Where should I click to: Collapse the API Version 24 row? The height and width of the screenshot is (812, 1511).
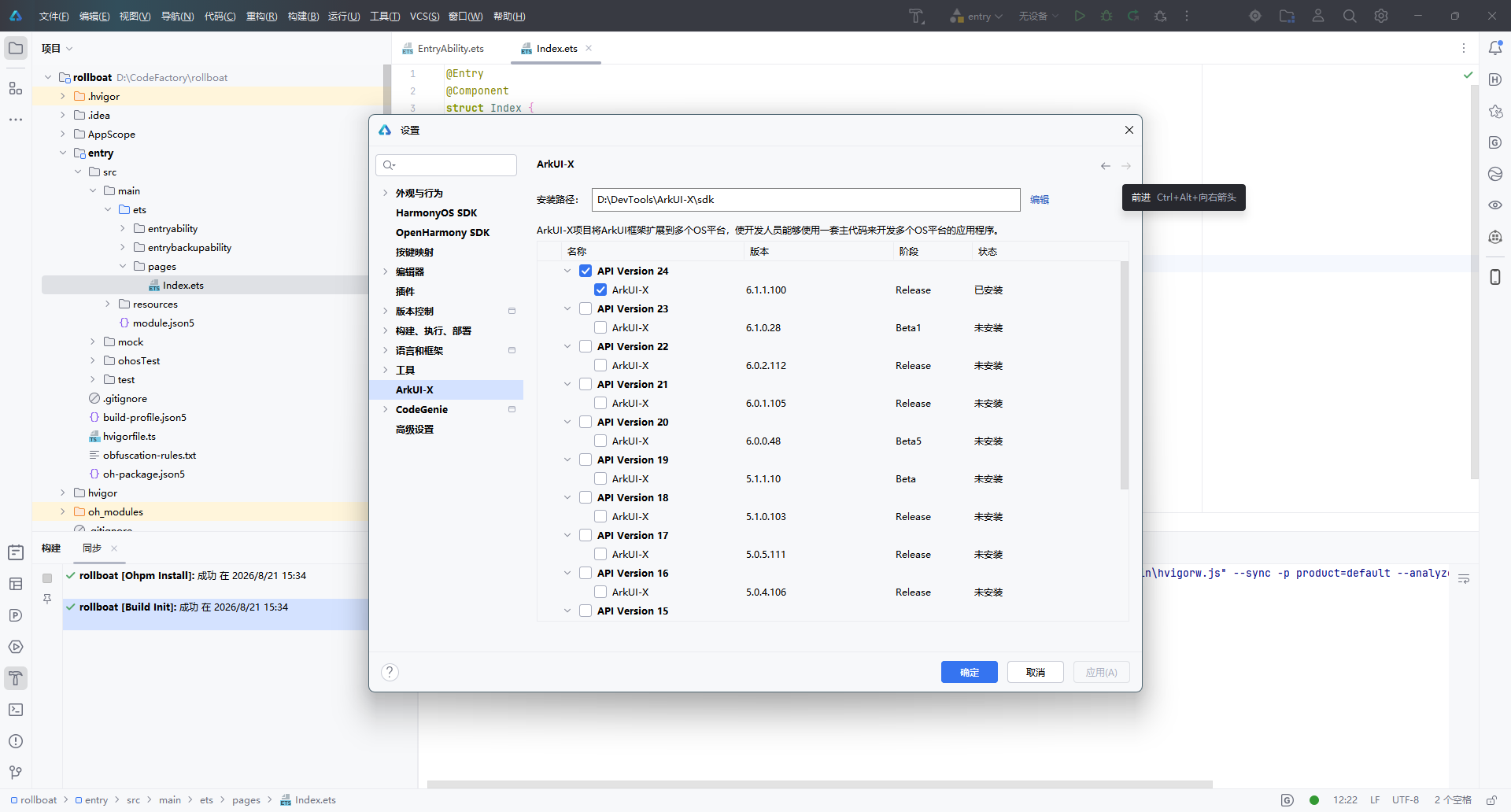(567, 271)
